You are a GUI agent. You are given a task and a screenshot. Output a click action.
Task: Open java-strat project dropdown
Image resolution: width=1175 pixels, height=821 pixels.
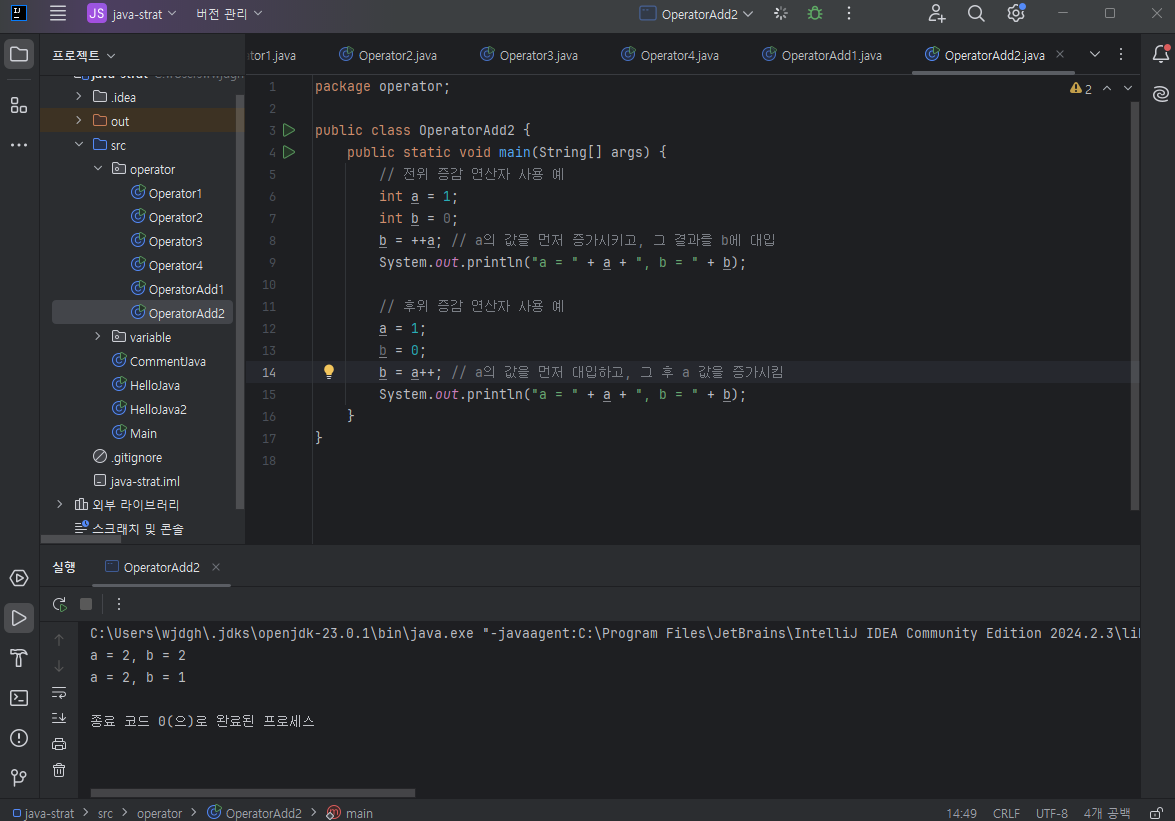coord(132,13)
